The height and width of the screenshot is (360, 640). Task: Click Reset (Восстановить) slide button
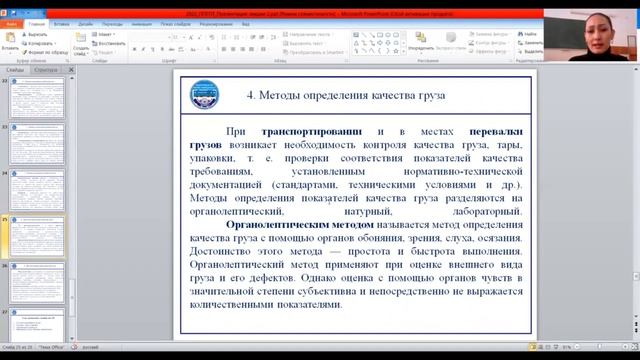click(x=109, y=43)
